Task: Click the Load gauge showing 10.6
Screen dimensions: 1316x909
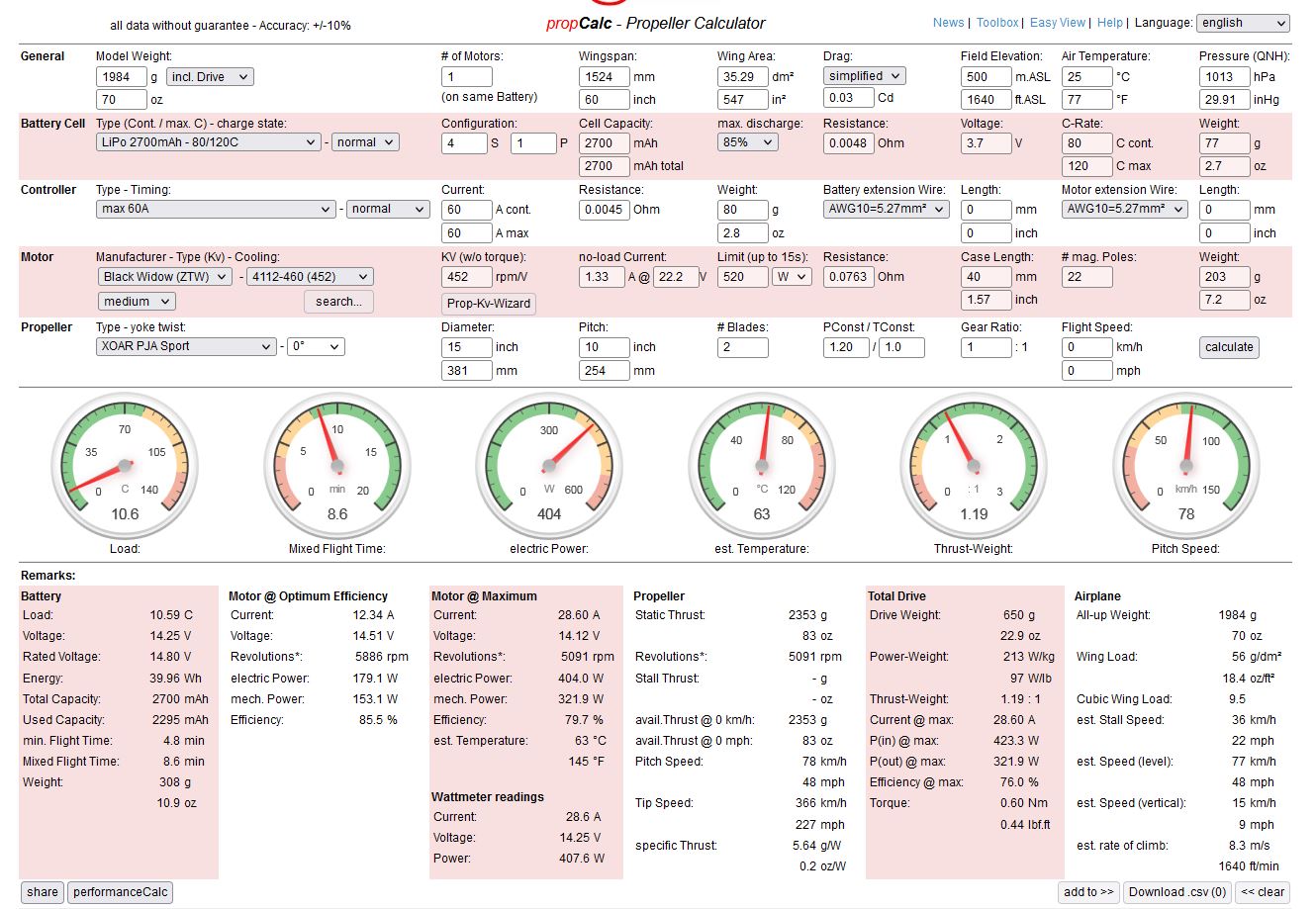Action: 125,467
